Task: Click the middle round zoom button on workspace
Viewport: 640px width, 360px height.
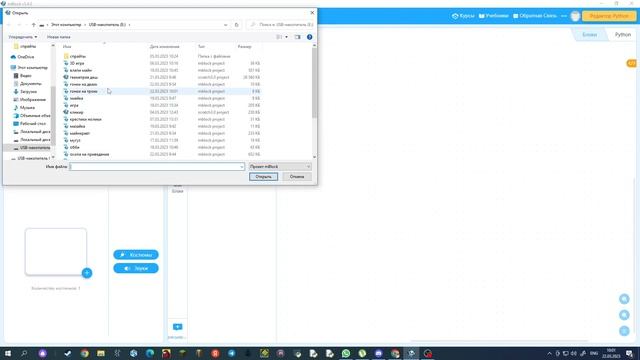Action: [624, 315]
